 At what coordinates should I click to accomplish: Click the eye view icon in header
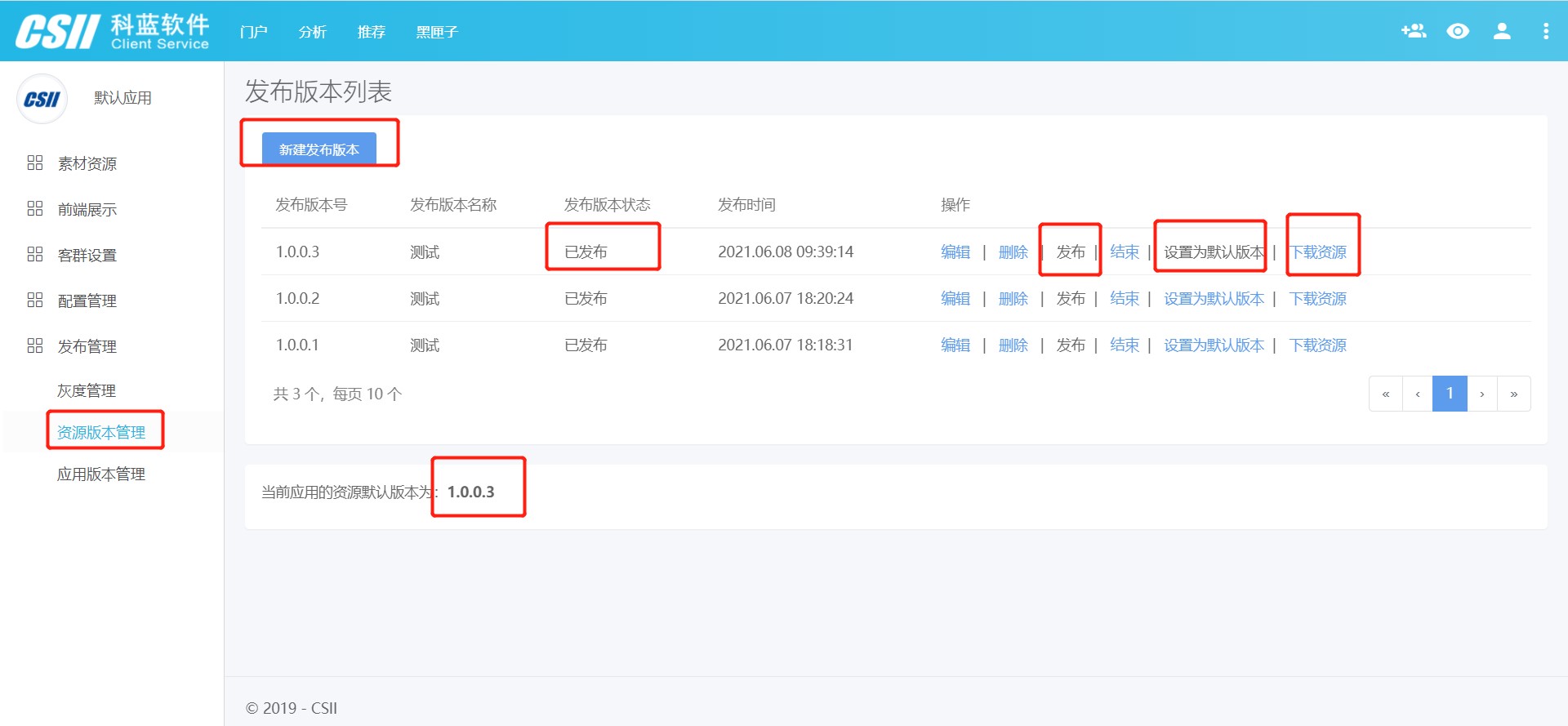(x=1458, y=31)
